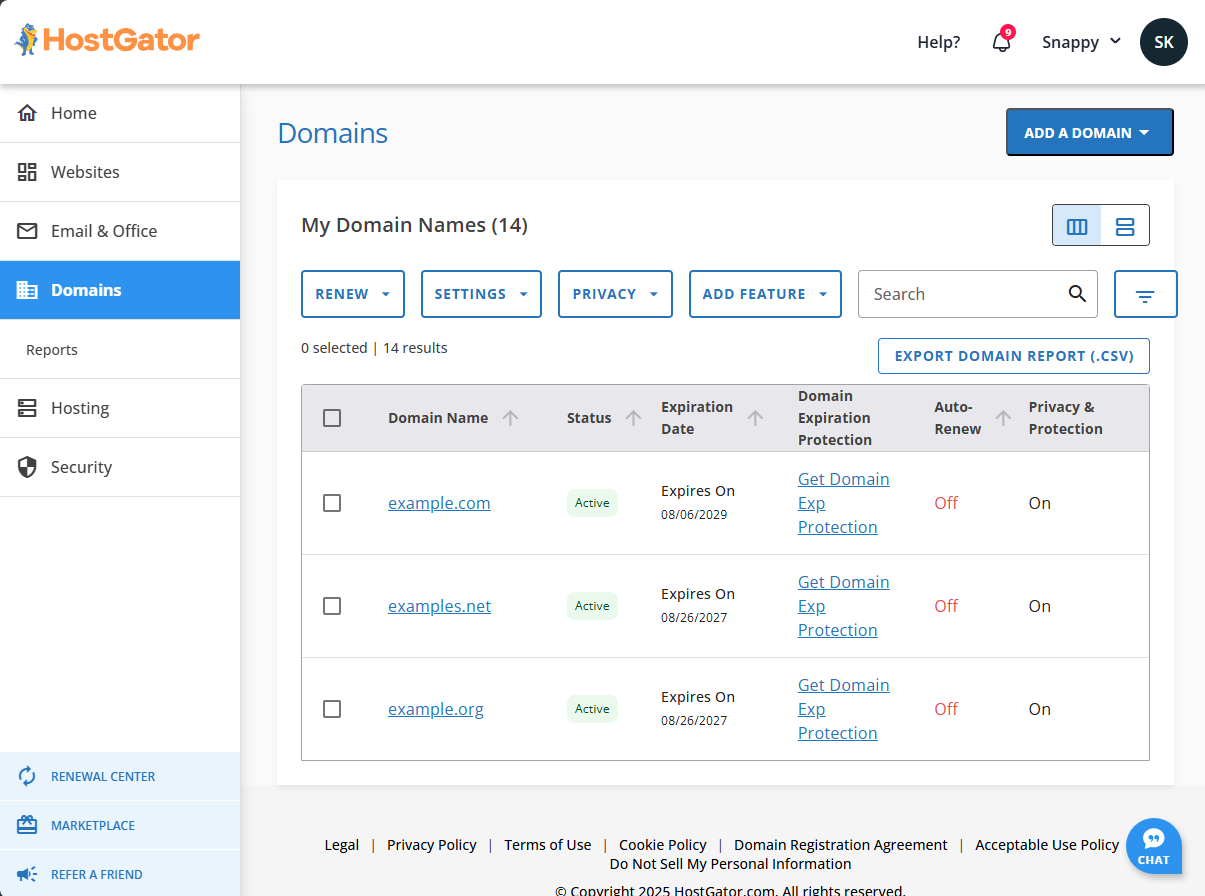Open the Security section icon
This screenshot has height=896, width=1205.
pos(28,467)
